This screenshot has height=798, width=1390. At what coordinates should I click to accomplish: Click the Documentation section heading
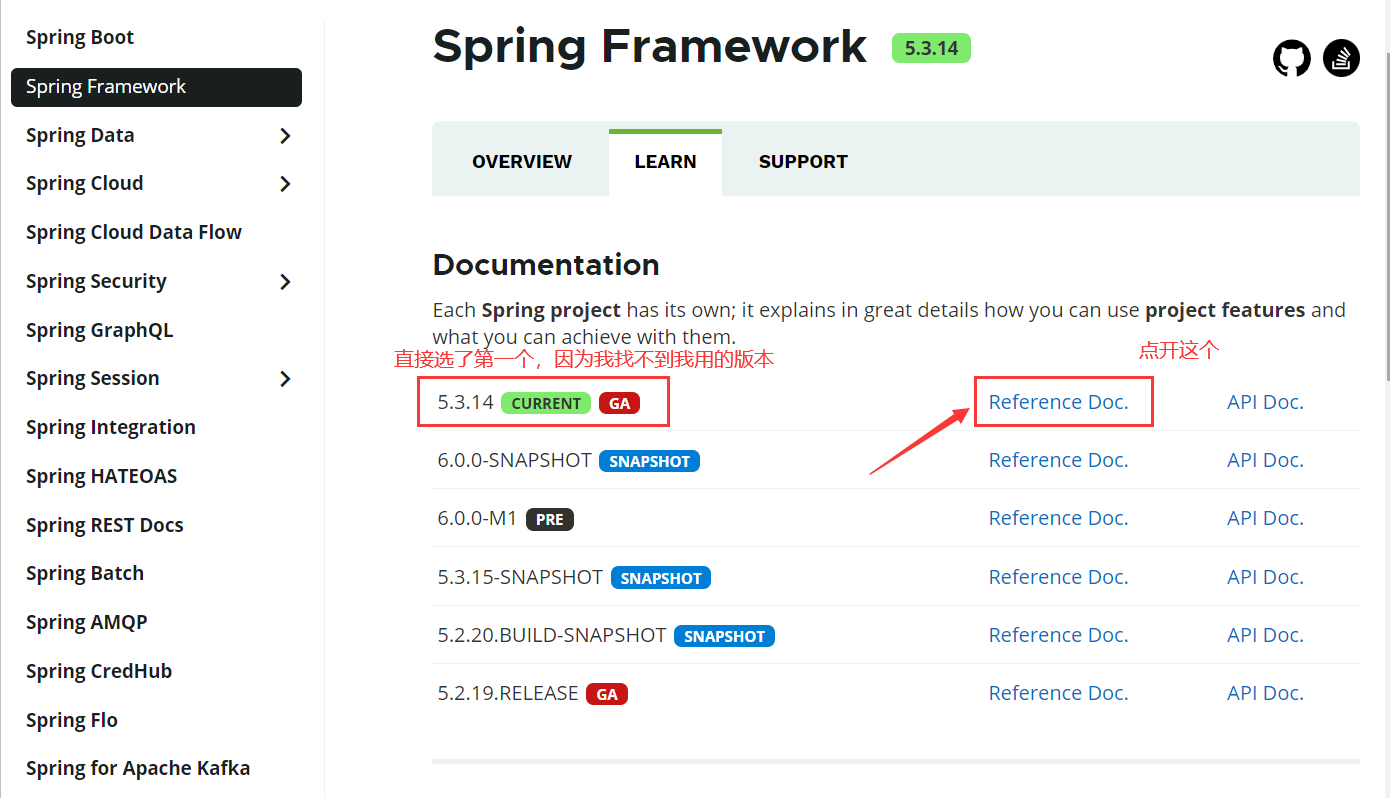tap(546, 265)
